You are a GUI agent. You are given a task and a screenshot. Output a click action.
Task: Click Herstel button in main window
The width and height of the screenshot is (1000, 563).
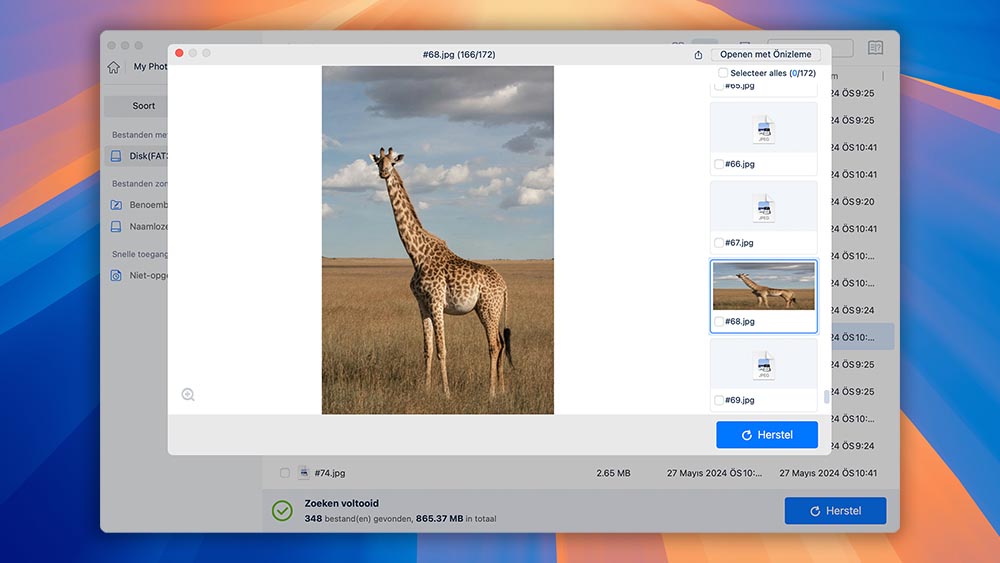pos(835,511)
